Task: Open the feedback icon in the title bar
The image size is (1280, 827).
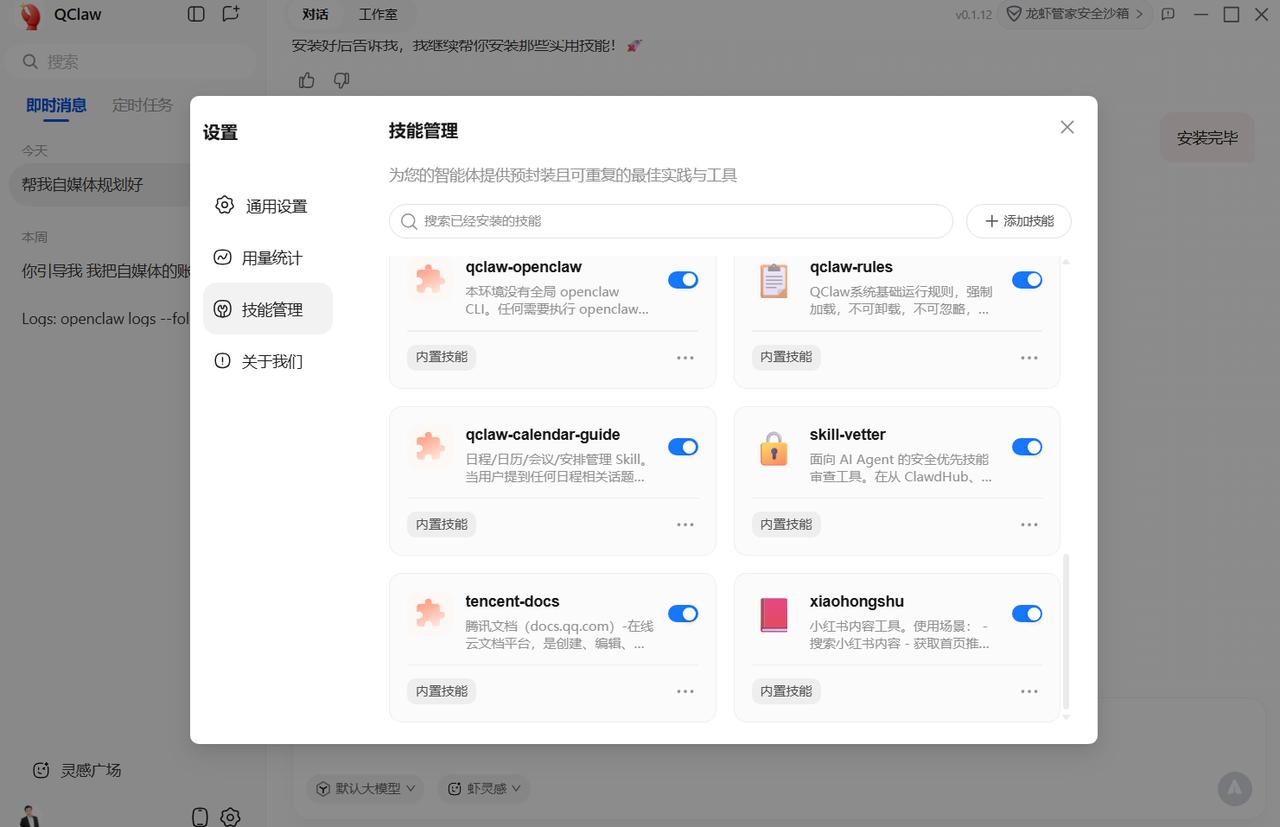Action: pos(1168,14)
